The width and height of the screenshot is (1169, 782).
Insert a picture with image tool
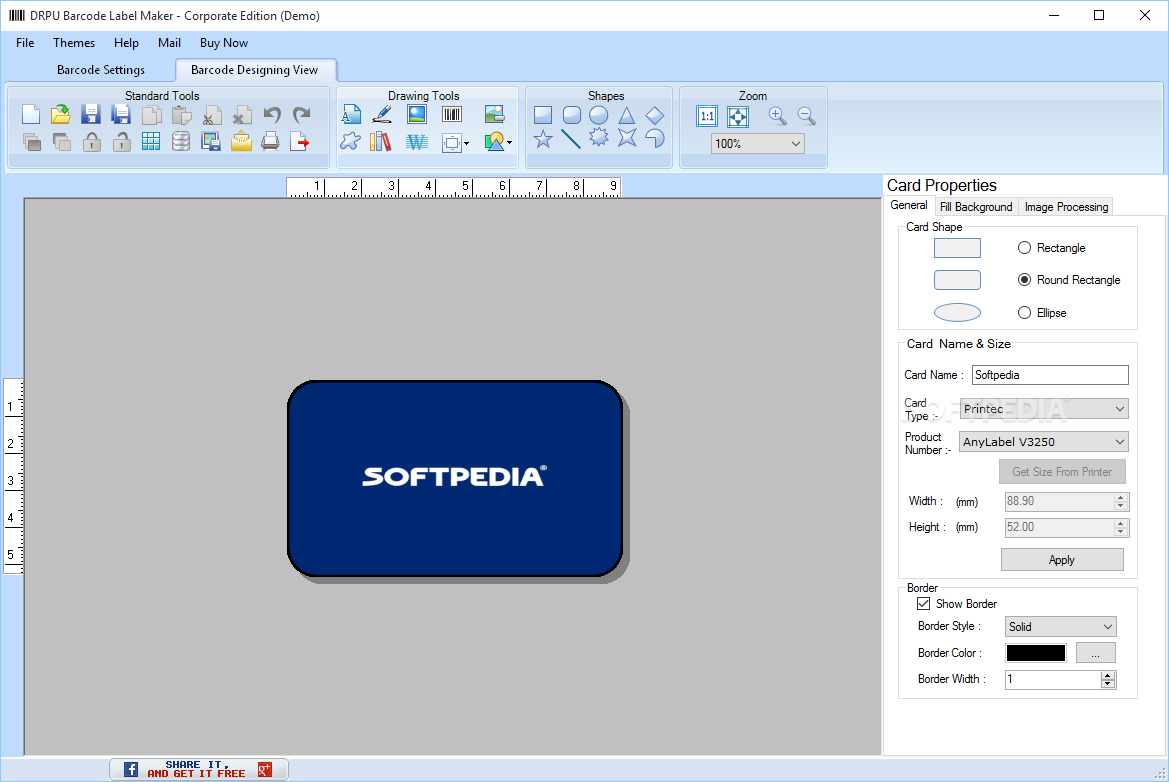click(x=417, y=115)
